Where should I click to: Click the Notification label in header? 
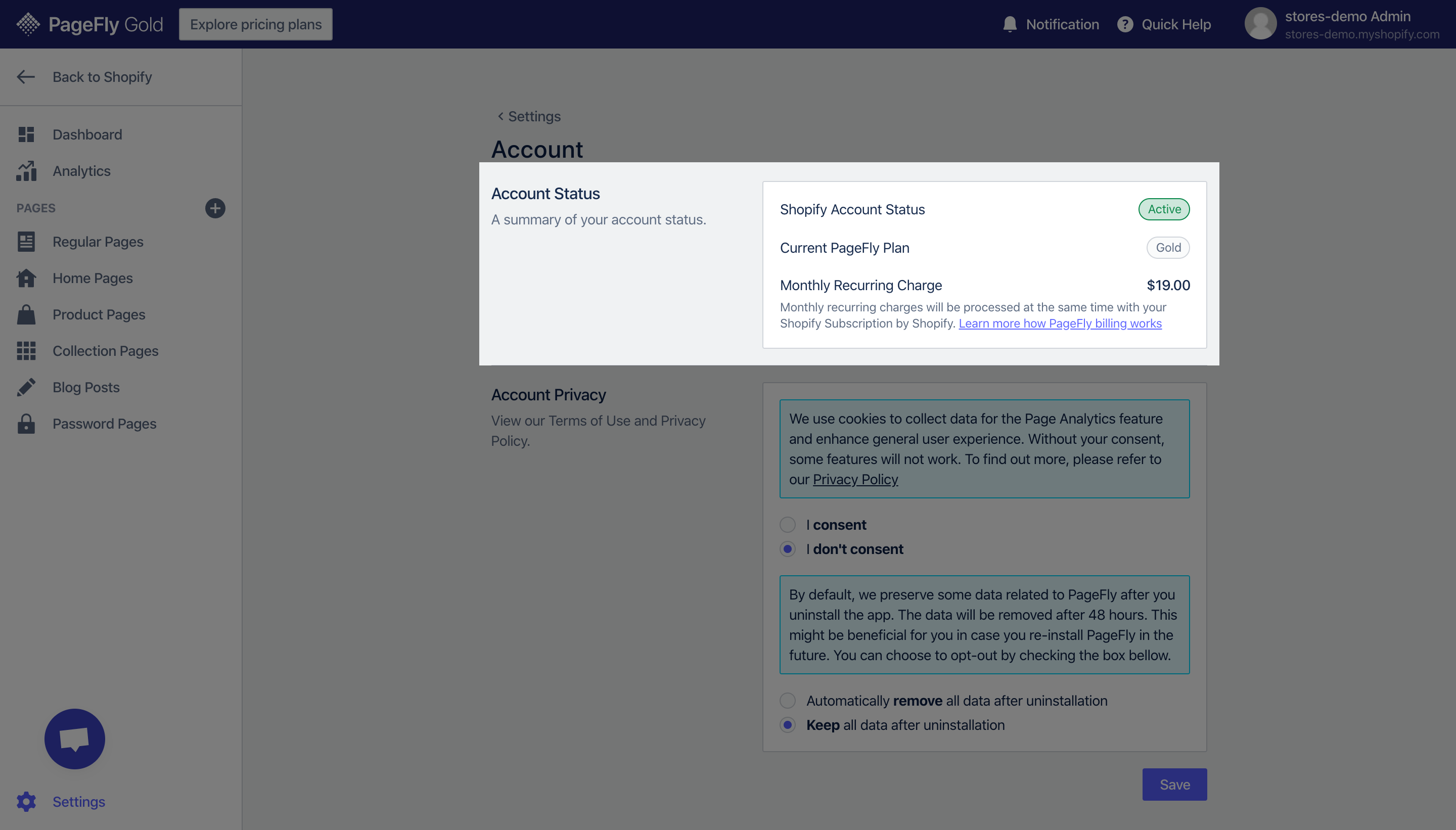click(x=1063, y=24)
